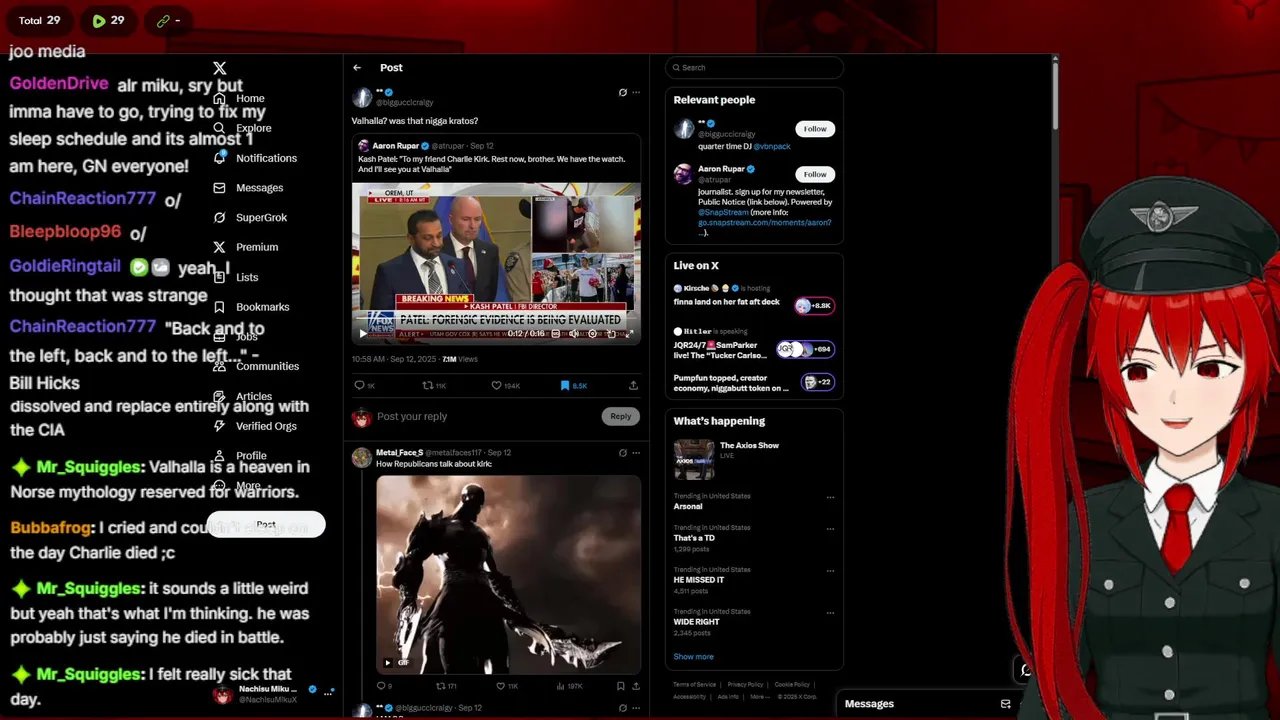Click the Verified Orgs sidebar icon

coord(219,426)
